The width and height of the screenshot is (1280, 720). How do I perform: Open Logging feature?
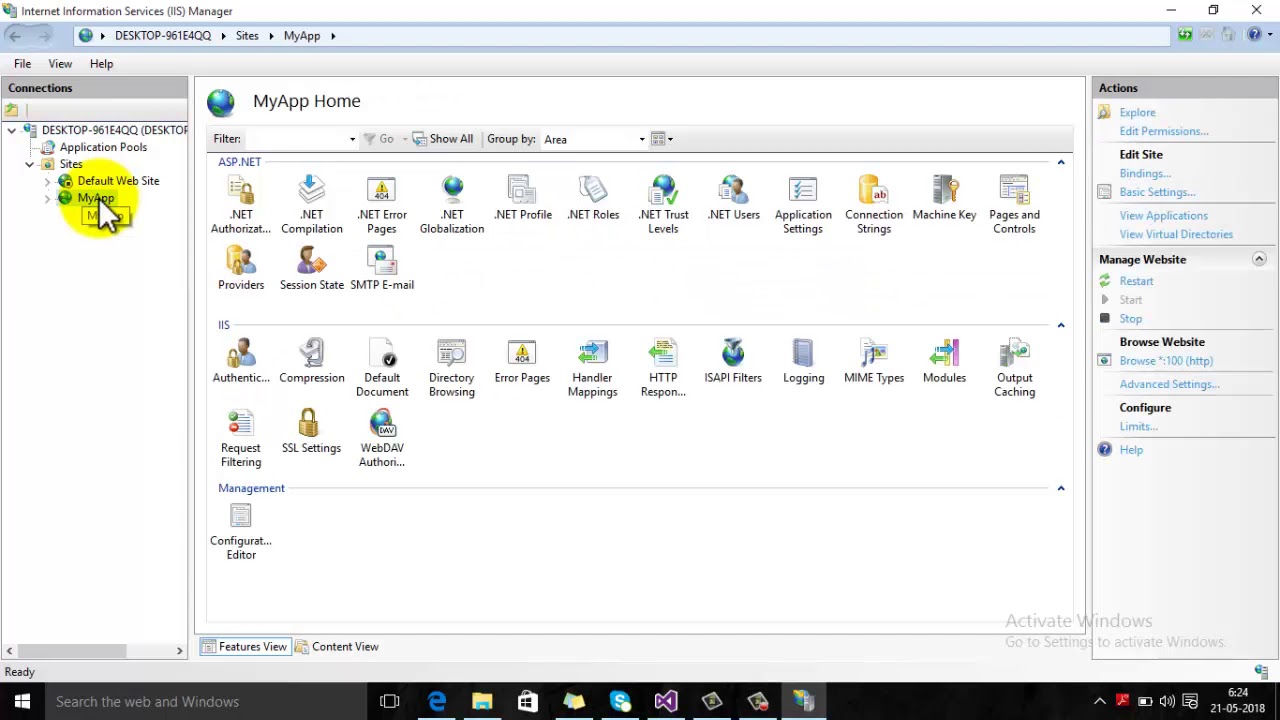803,362
